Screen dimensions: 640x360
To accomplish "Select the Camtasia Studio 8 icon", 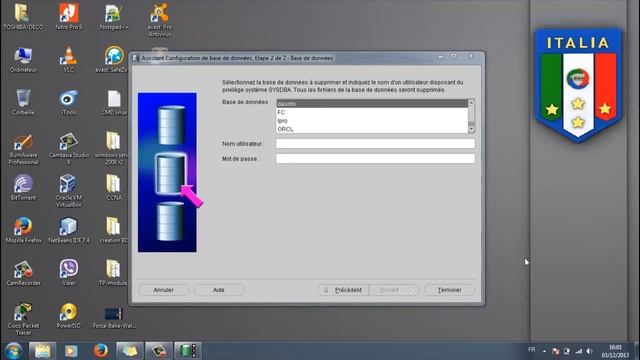I will (69, 149).
